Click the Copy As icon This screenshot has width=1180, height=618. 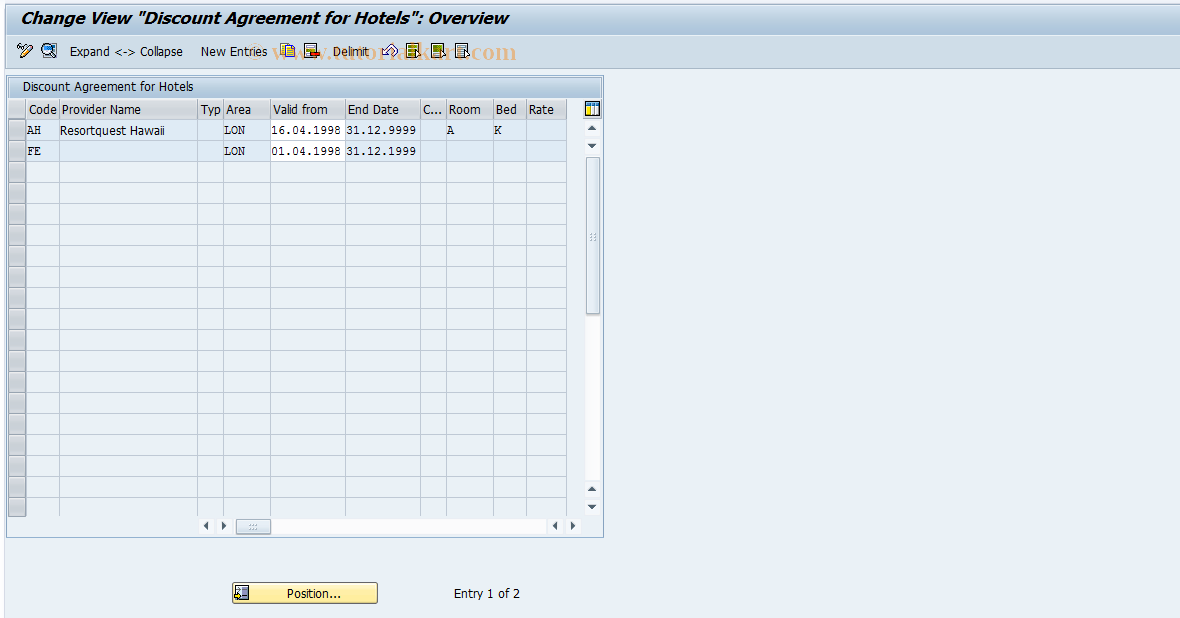(x=287, y=51)
